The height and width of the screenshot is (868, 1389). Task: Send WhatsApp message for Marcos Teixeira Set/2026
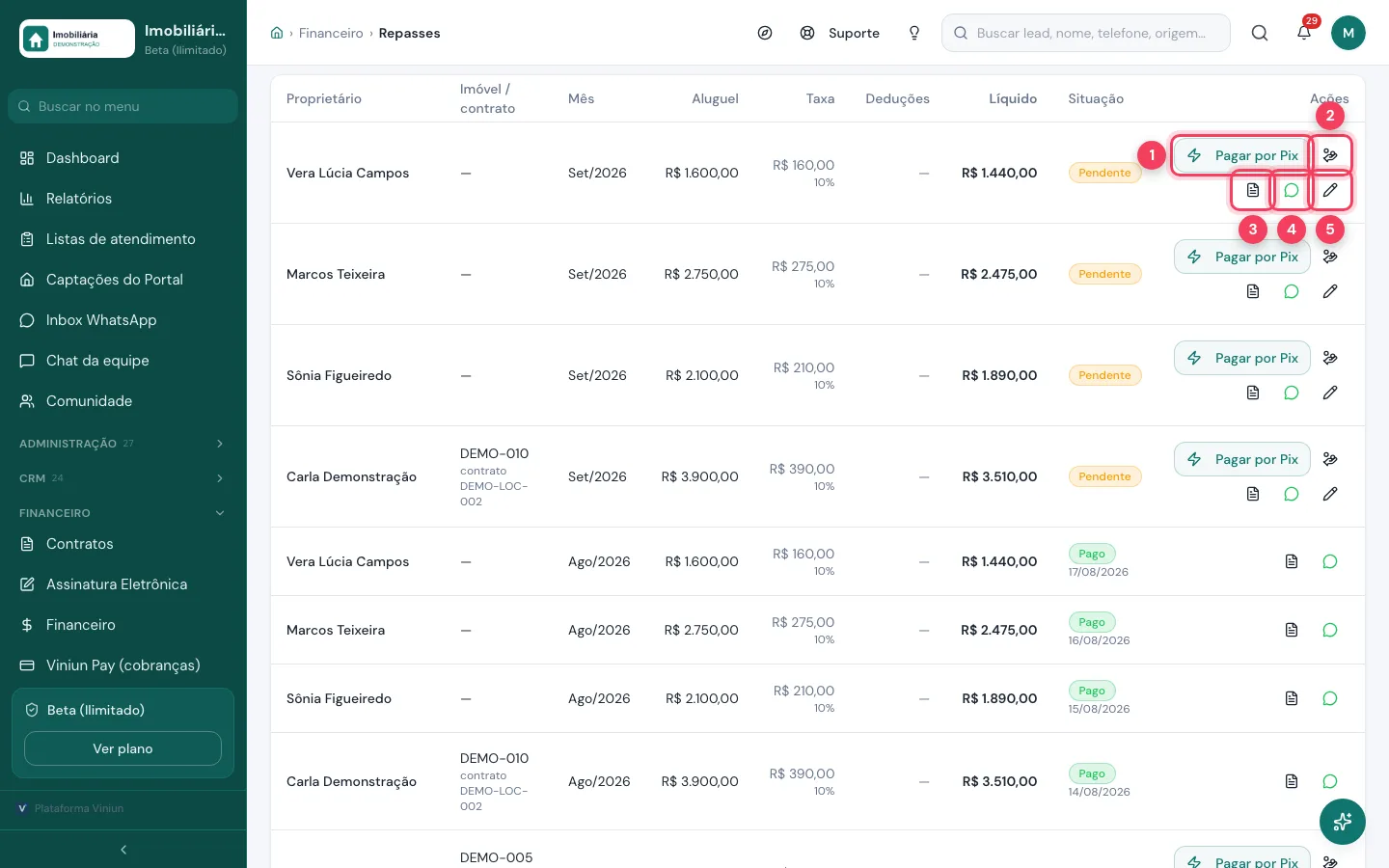point(1292,291)
